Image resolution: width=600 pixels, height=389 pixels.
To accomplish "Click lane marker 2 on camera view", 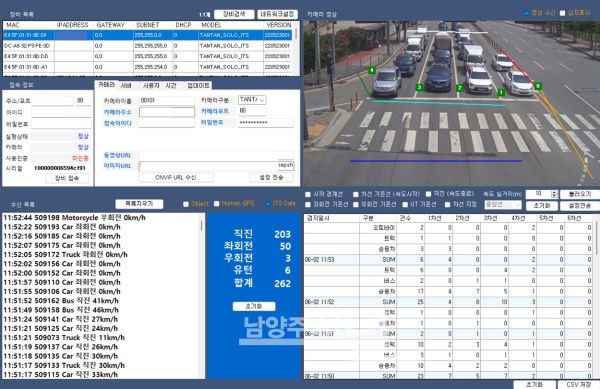I will (x=460, y=88).
